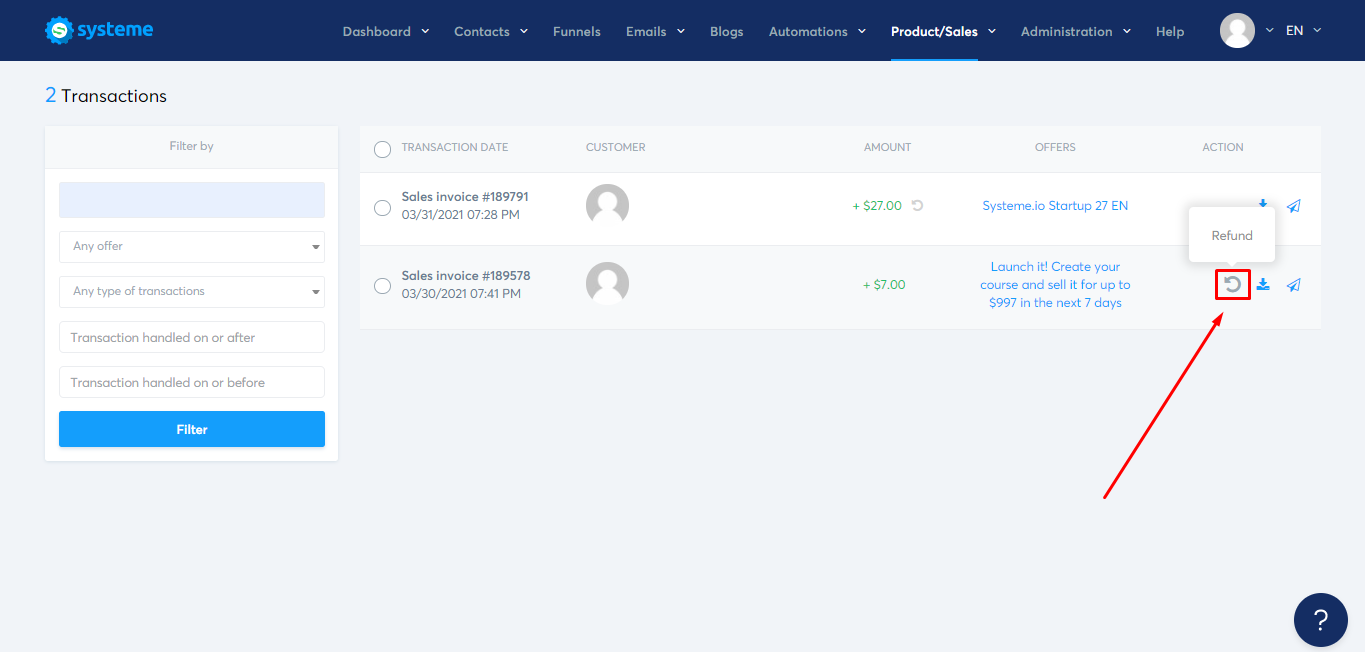Open the systeme.io logo homepage
Viewport: 1365px width, 652px height.
coord(98,29)
